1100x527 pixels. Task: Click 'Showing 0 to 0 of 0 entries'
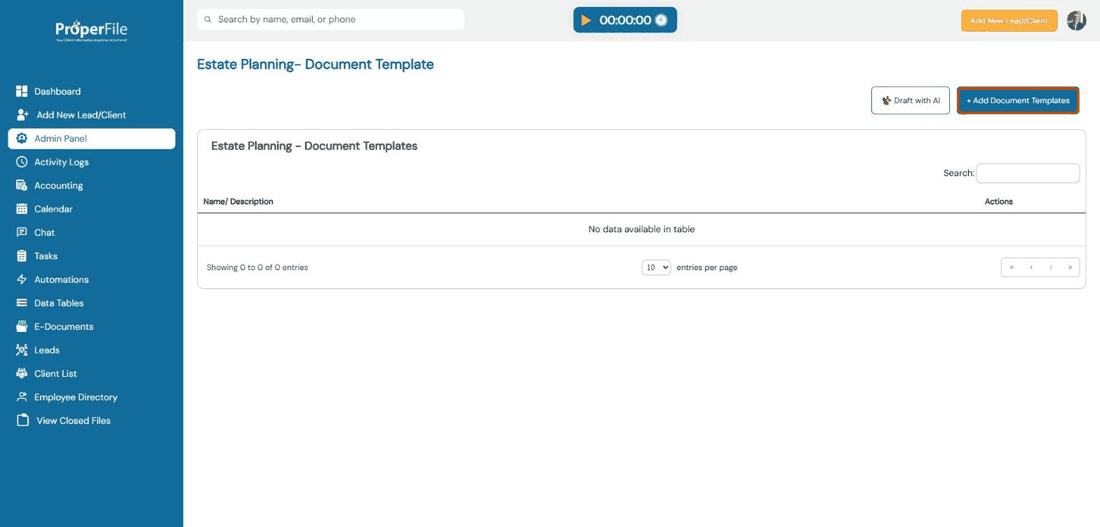click(257, 267)
